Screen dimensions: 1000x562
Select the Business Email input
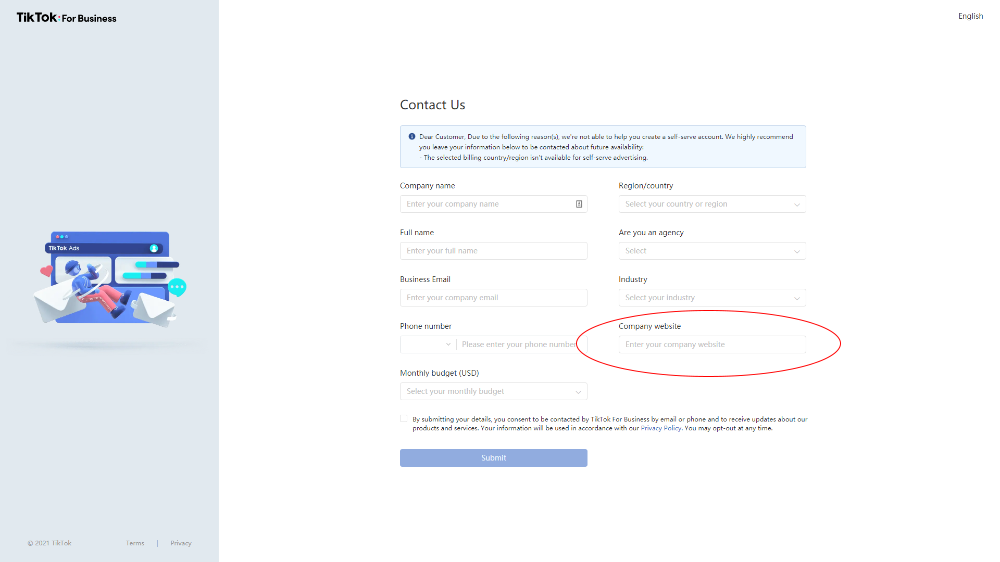click(x=493, y=298)
